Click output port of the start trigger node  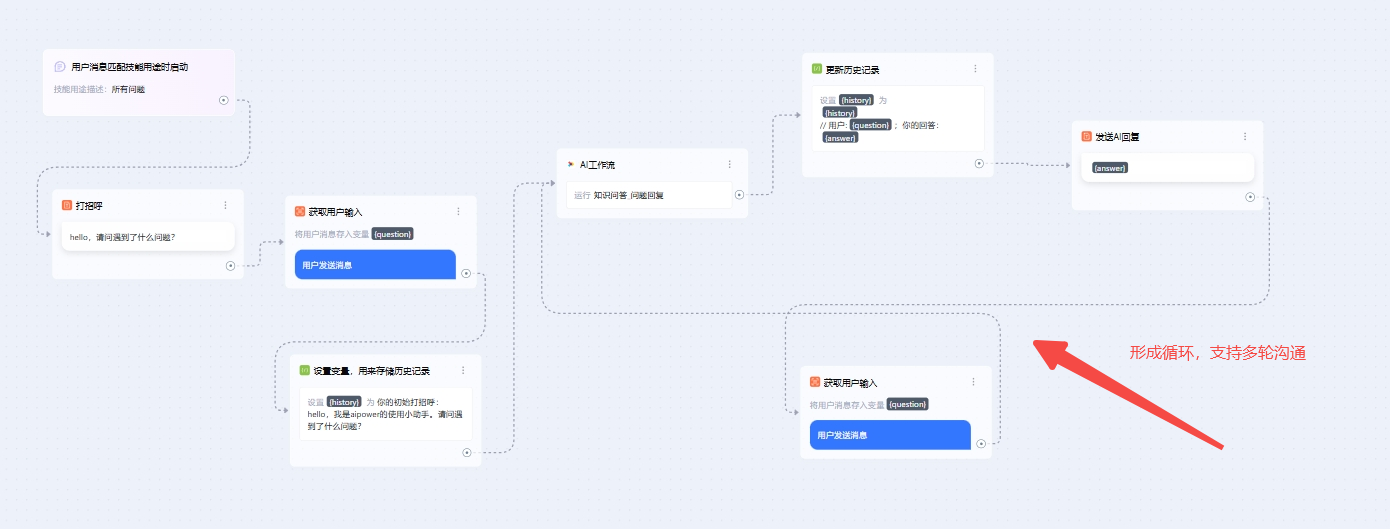pos(223,100)
